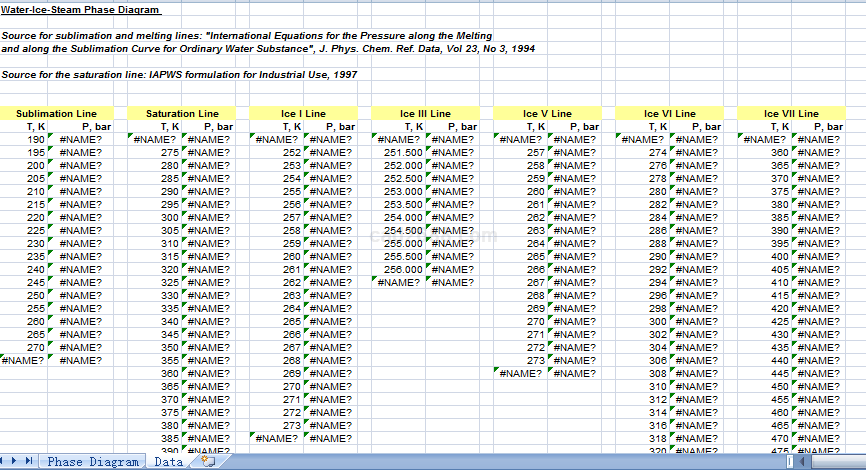Select the Water-Ice-Steam Phase Diagram title cell
The height and width of the screenshot is (470, 866).
point(80,10)
